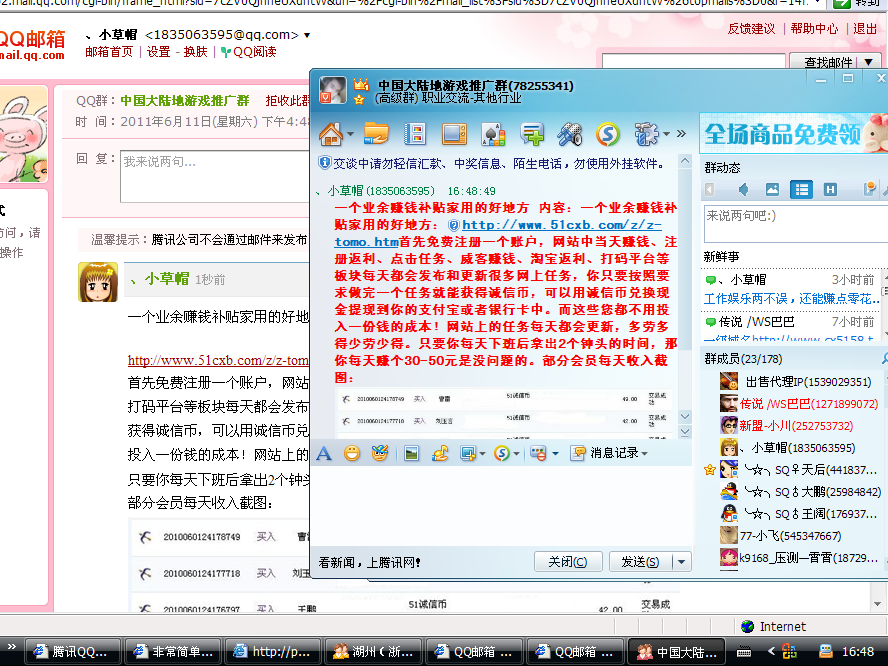Image resolution: width=888 pixels, height=666 pixels.
Task: Open the group album notebook icon
Action: point(415,134)
